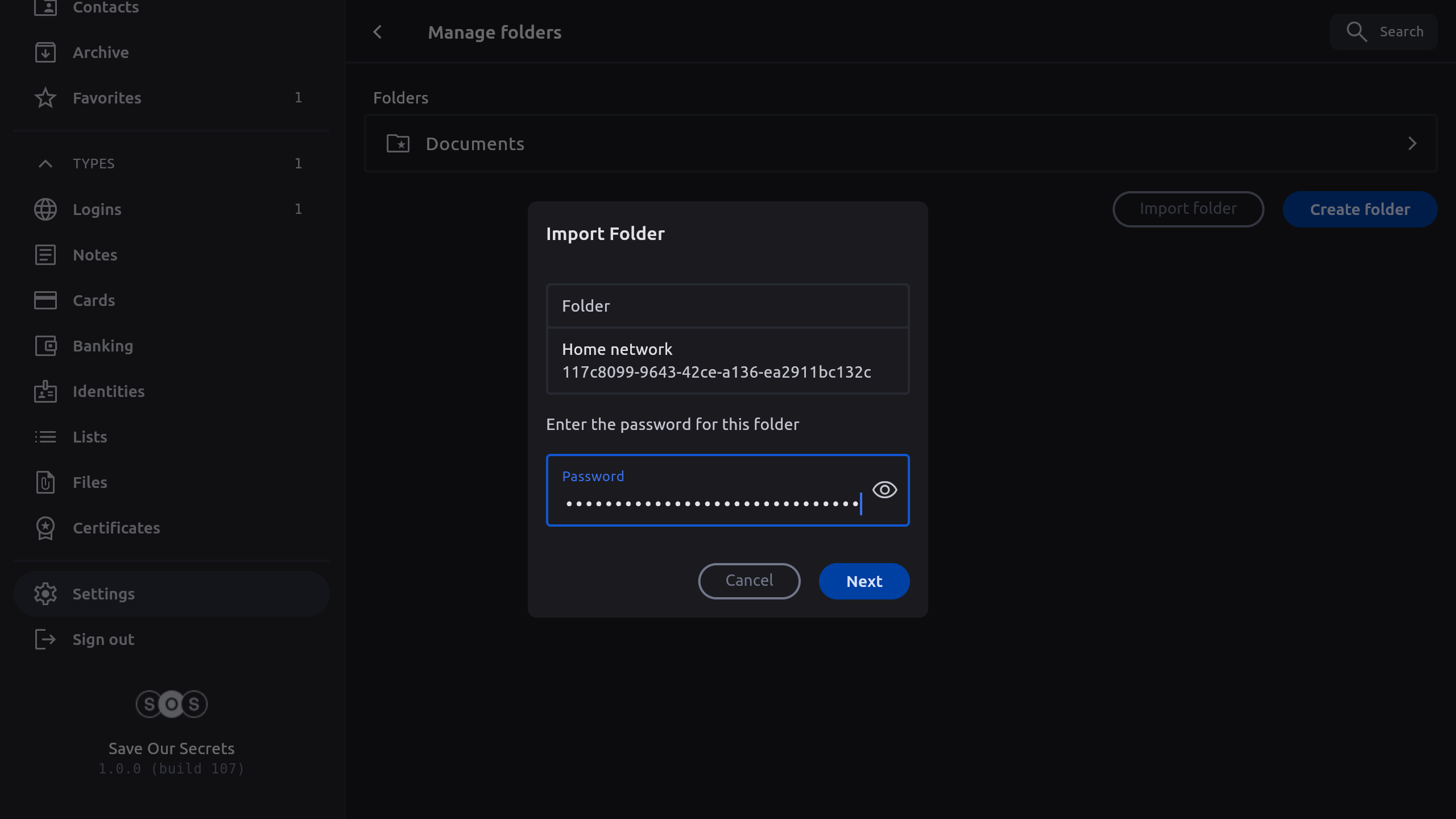Open the Archive menu item

(x=101, y=52)
